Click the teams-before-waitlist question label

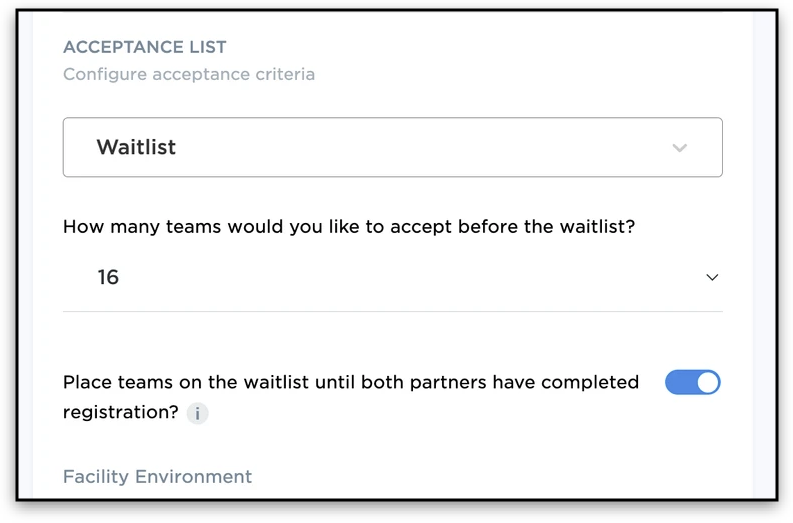(x=349, y=226)
